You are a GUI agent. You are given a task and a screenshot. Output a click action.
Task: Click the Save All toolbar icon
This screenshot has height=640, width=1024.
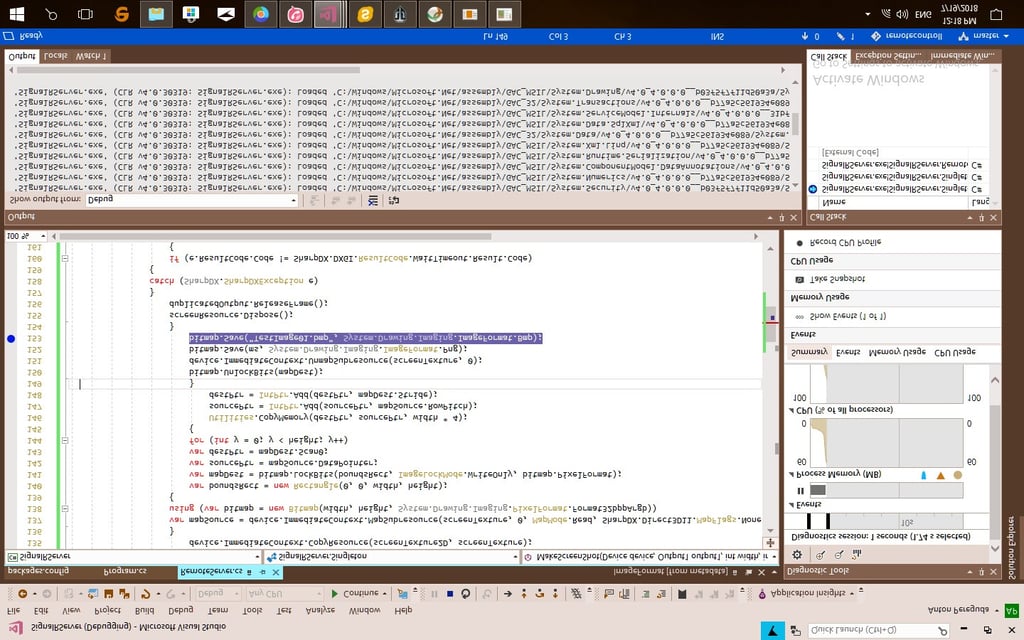point(123,594)
